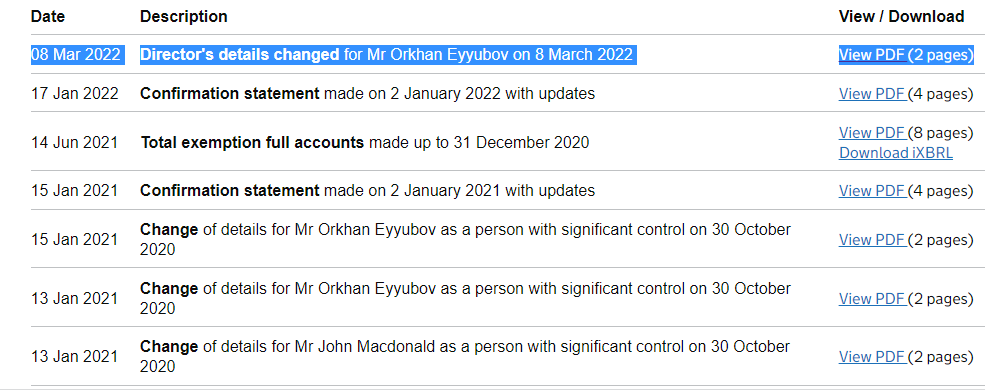Click Confirmation statement made on 2 January 2022
Viewport: 985px width, 390px height.
(367, 94)
